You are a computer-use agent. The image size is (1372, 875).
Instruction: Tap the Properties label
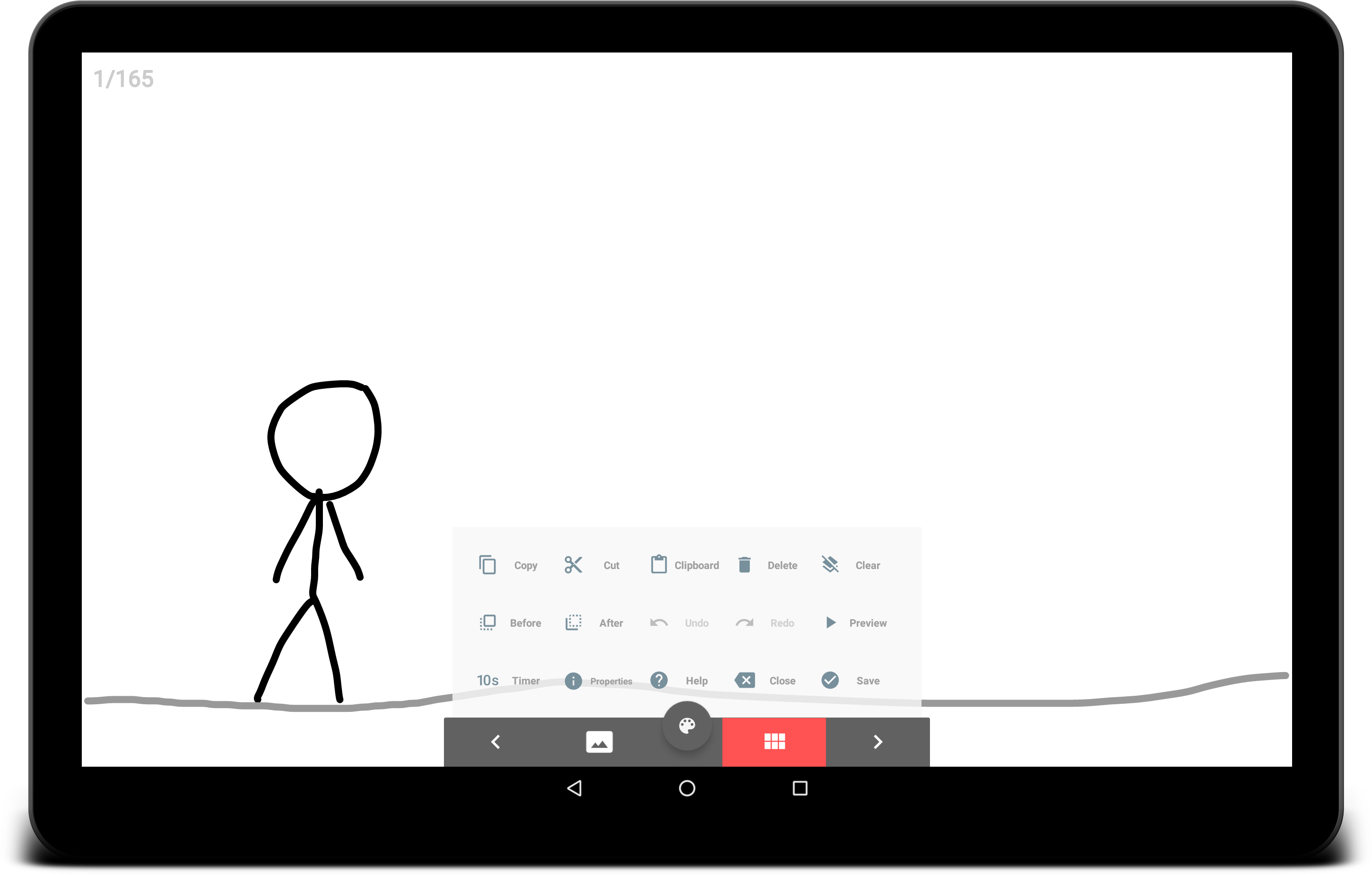pyautogui.click(x=611, y=681)
